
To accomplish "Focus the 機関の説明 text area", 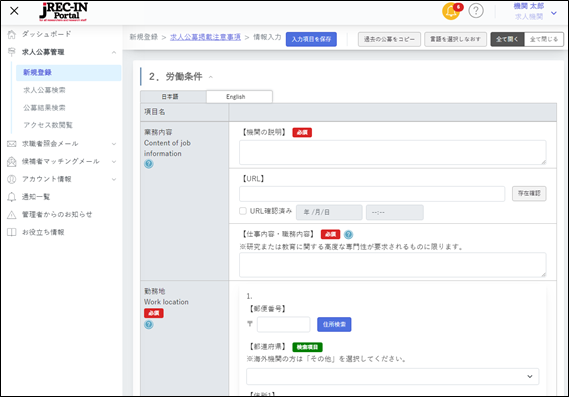I will click(392, 152).
